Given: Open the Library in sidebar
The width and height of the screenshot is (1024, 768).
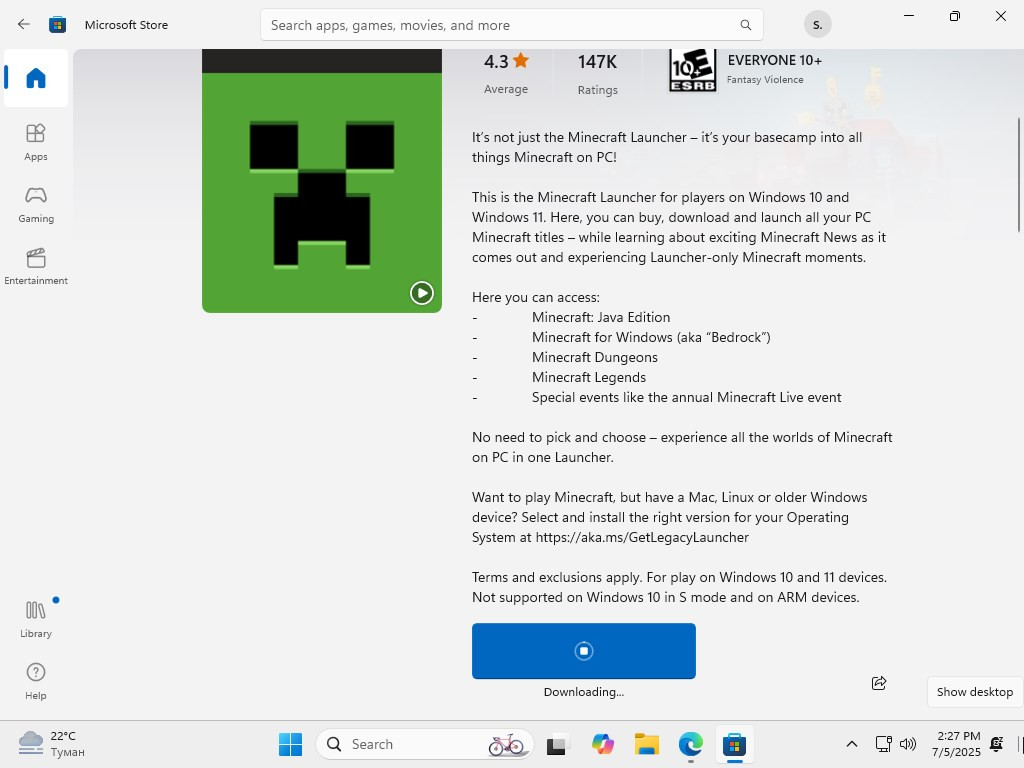Looking at the screenshot, I should (x=36, y=619).
